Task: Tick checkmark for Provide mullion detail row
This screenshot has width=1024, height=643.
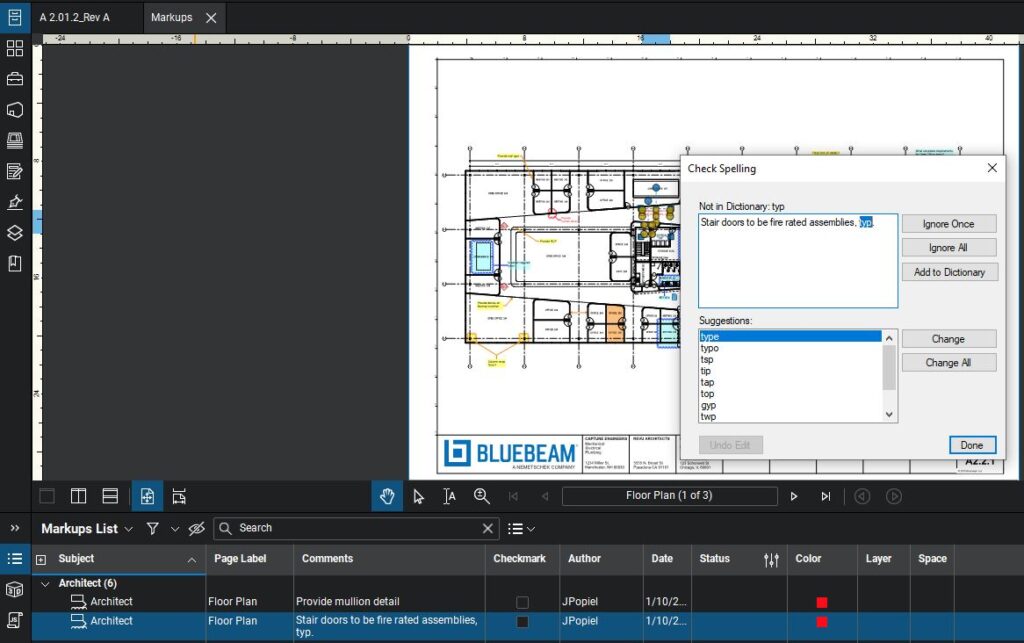Action: pos(522,602)
